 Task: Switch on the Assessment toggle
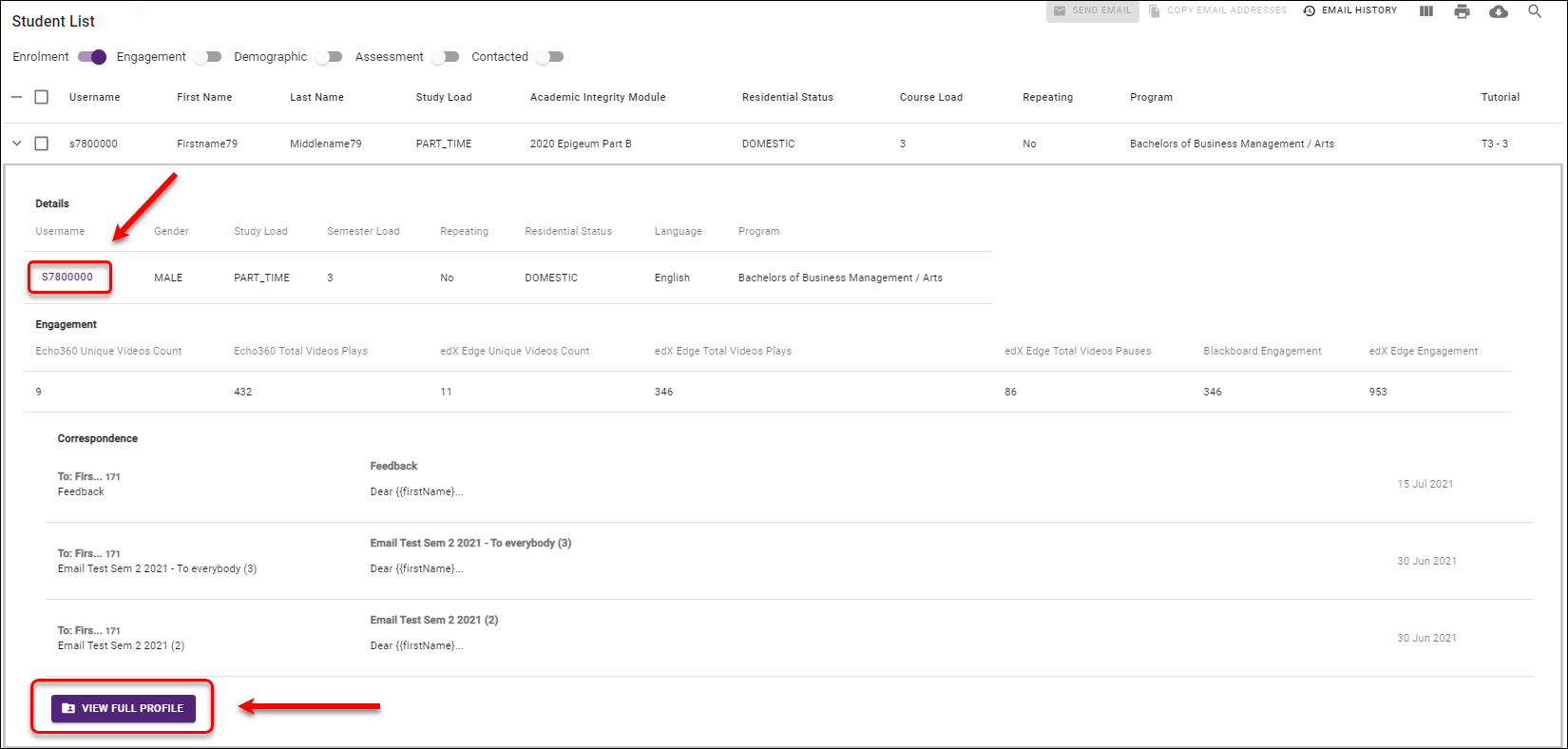click(x=445, y=57)
